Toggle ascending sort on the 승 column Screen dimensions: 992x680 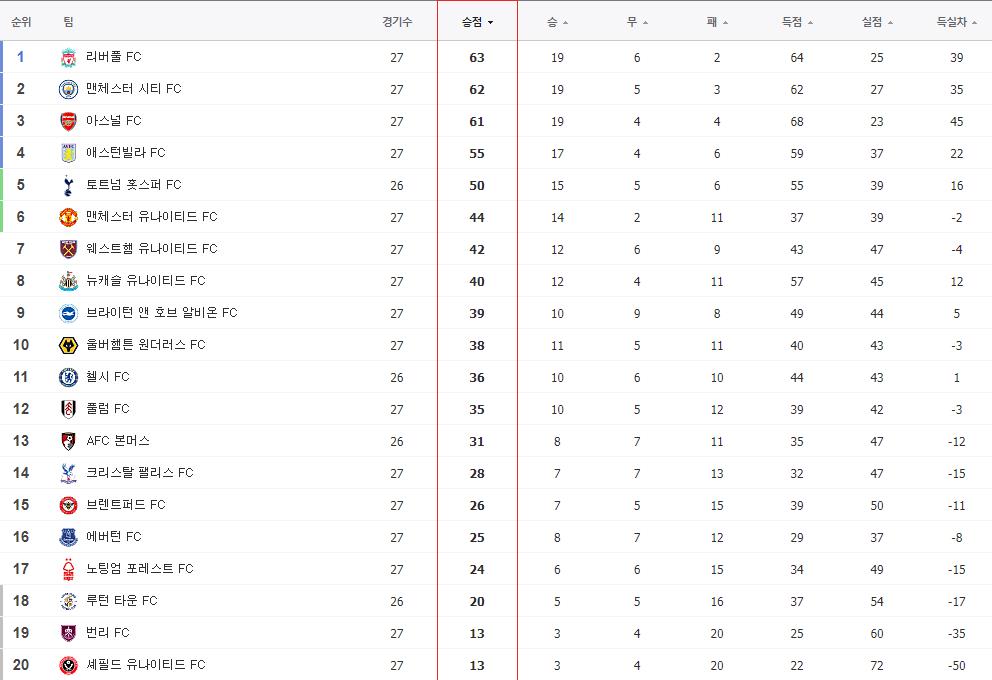(x=566, y=20)
